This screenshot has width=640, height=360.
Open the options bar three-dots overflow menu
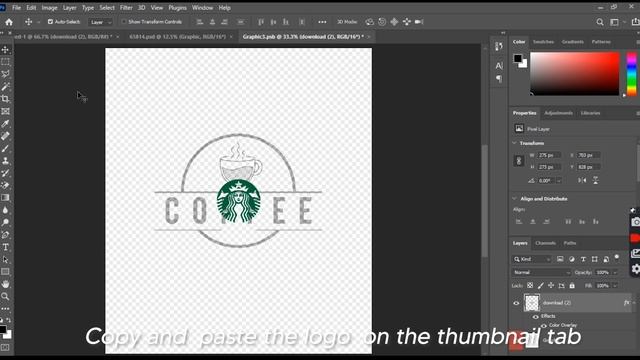(322, 22)
